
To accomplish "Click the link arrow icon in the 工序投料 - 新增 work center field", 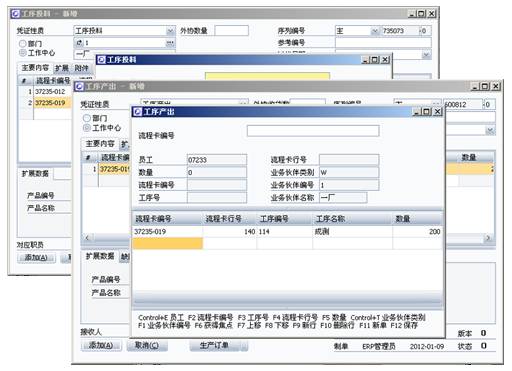I will click(79, 43).
